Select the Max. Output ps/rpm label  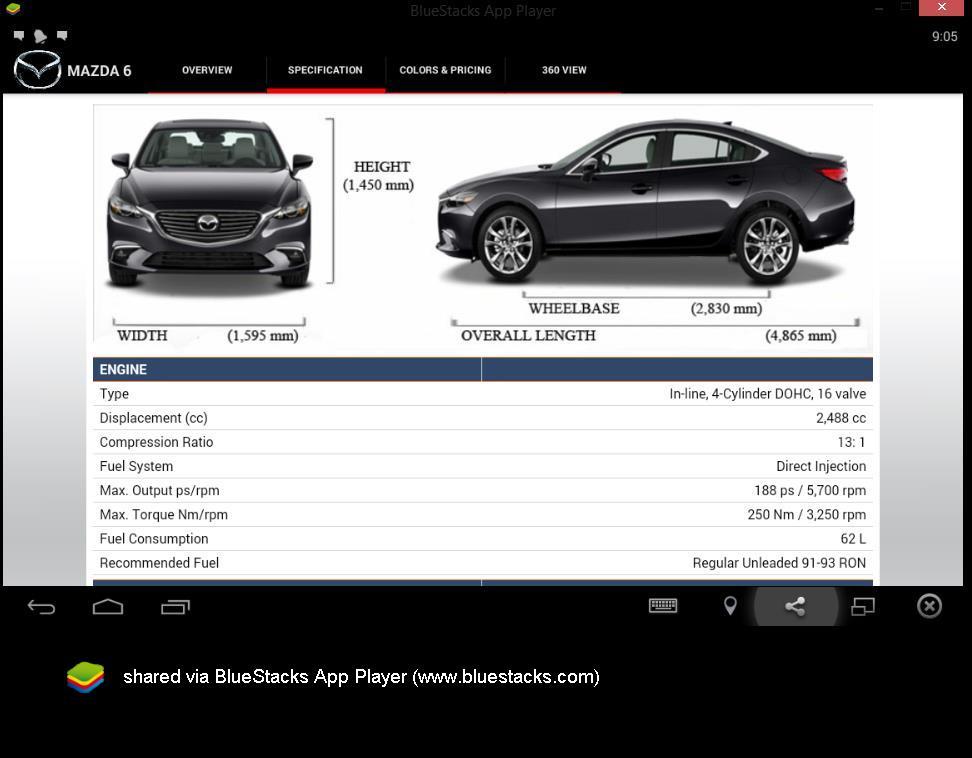pyautogui.click(x=159, y=490)
